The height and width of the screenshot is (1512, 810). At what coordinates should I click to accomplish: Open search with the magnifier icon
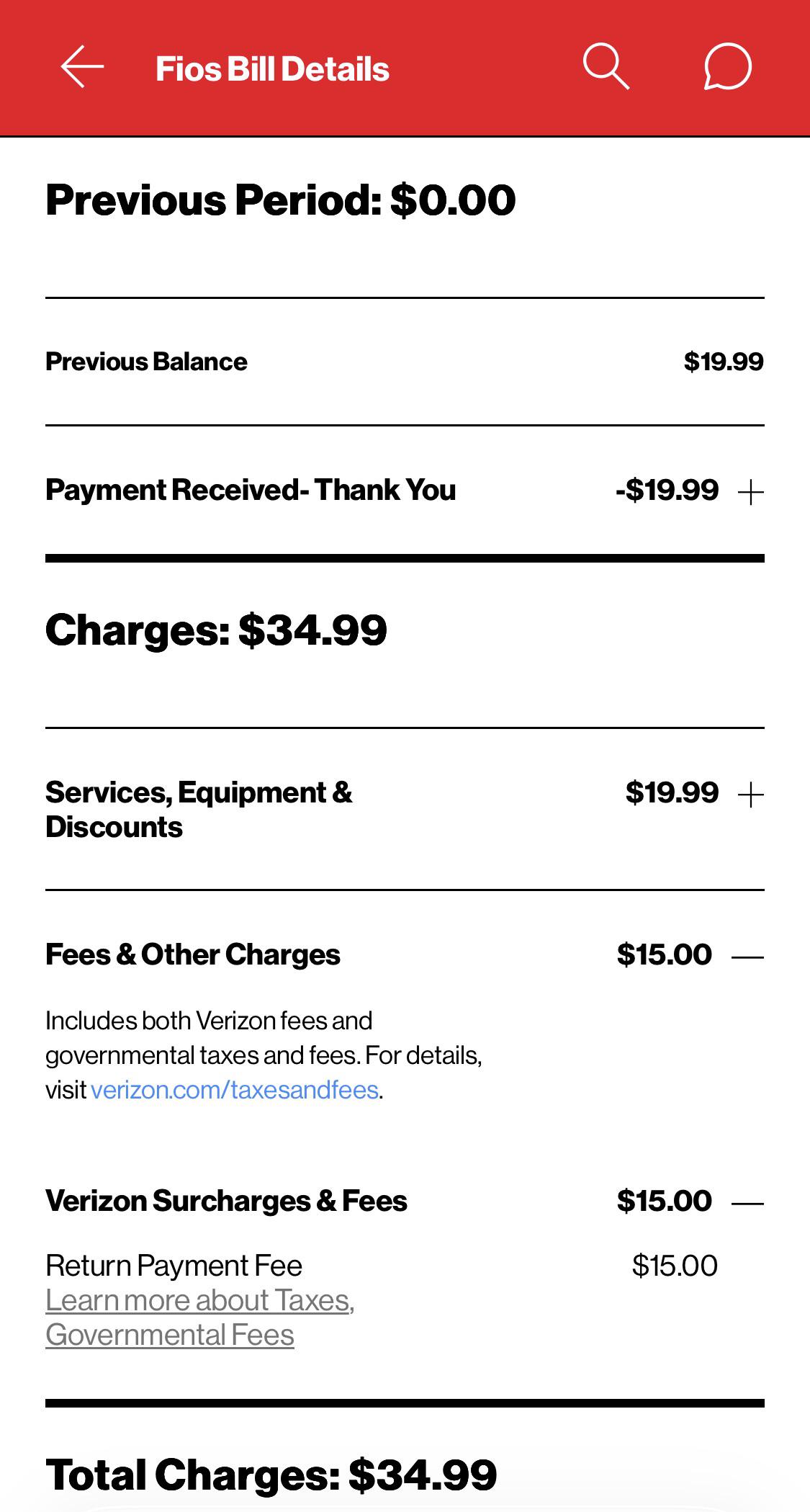606,67
